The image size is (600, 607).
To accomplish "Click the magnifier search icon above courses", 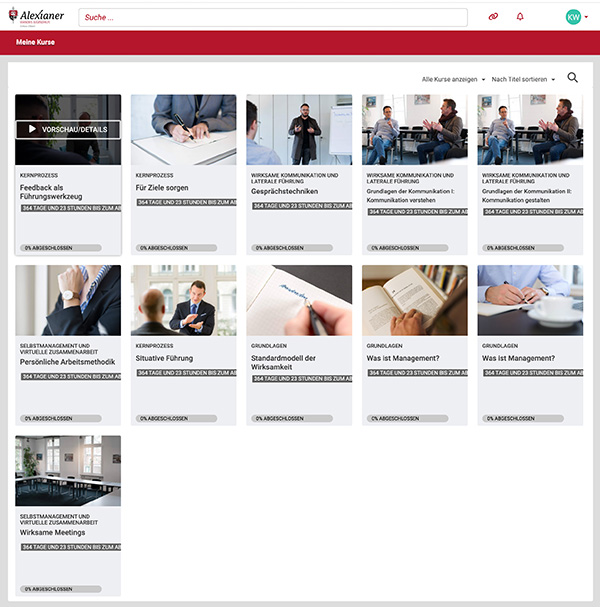I will point(573,78).
